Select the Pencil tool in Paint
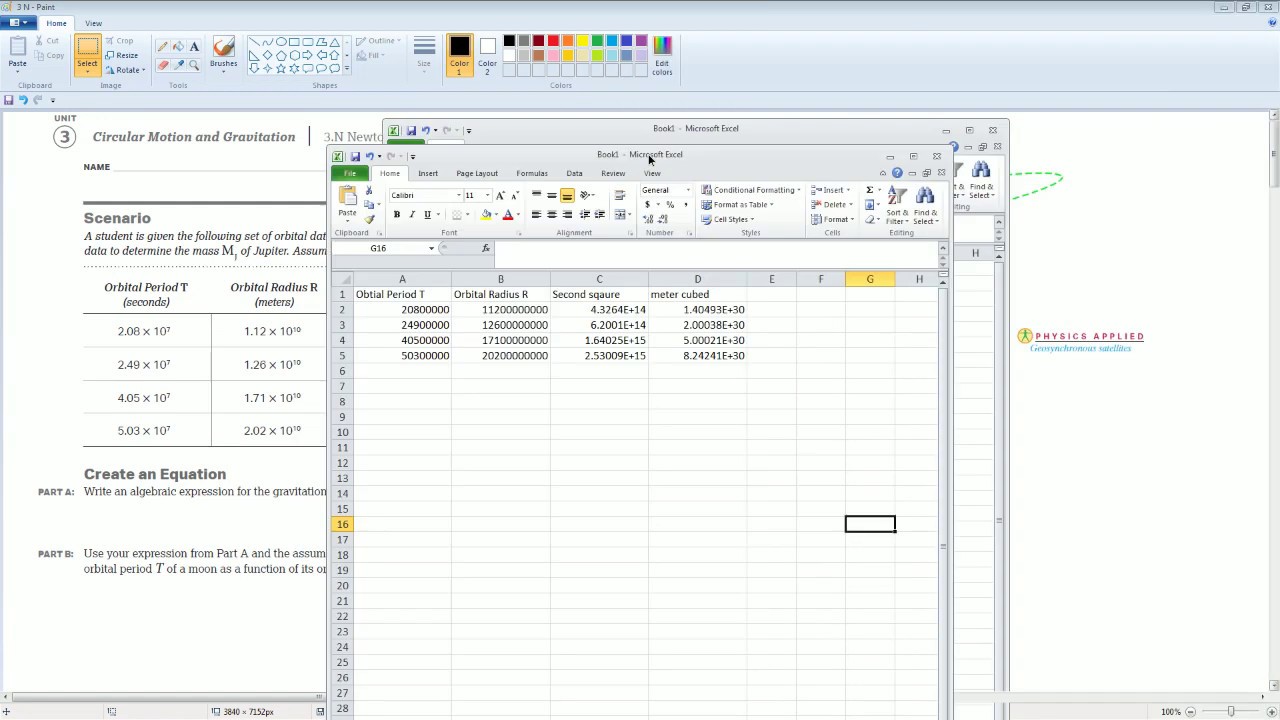This screenshot has height=720, width=1280. click(162, 46)
